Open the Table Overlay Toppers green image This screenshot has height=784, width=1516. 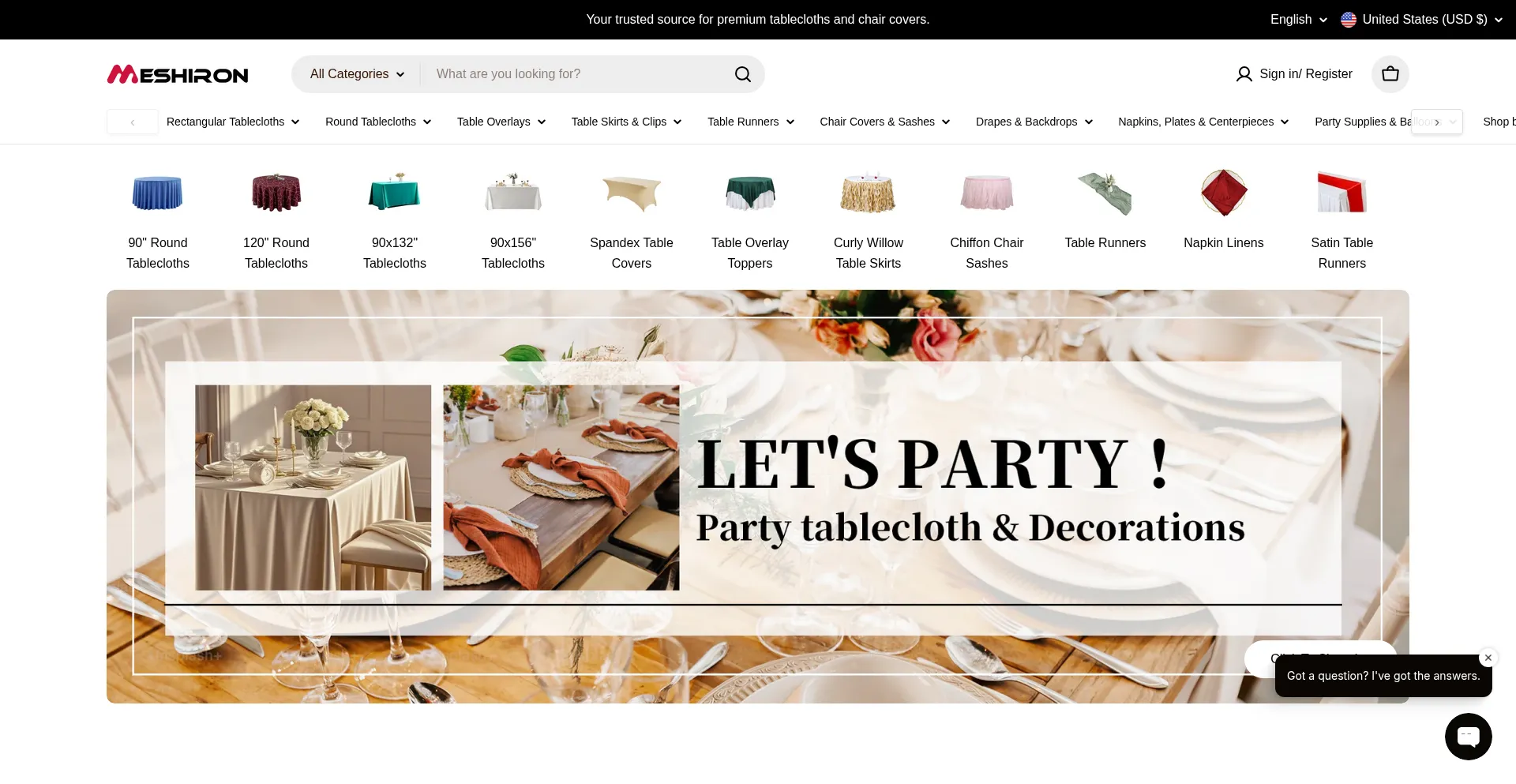pyautogui.click(x=750, y=193)
